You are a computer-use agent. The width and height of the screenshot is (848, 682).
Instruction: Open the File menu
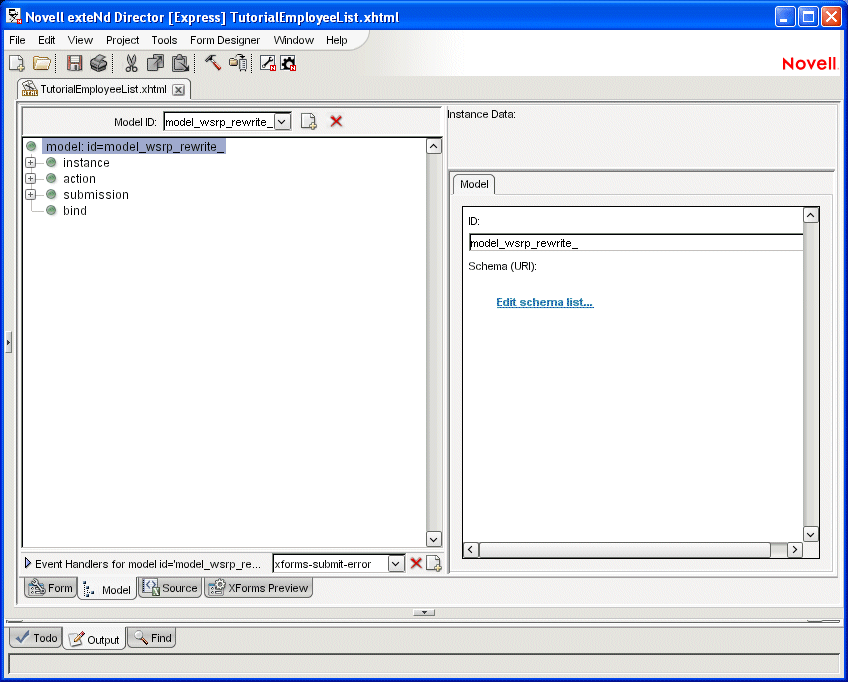[x=17, y=40]
